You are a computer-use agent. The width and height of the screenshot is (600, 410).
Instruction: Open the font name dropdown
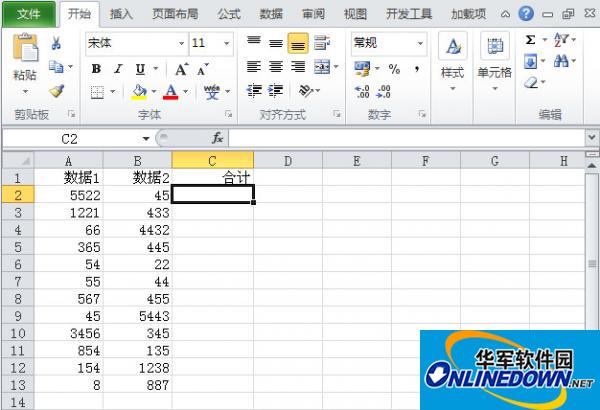click(181, 43)
